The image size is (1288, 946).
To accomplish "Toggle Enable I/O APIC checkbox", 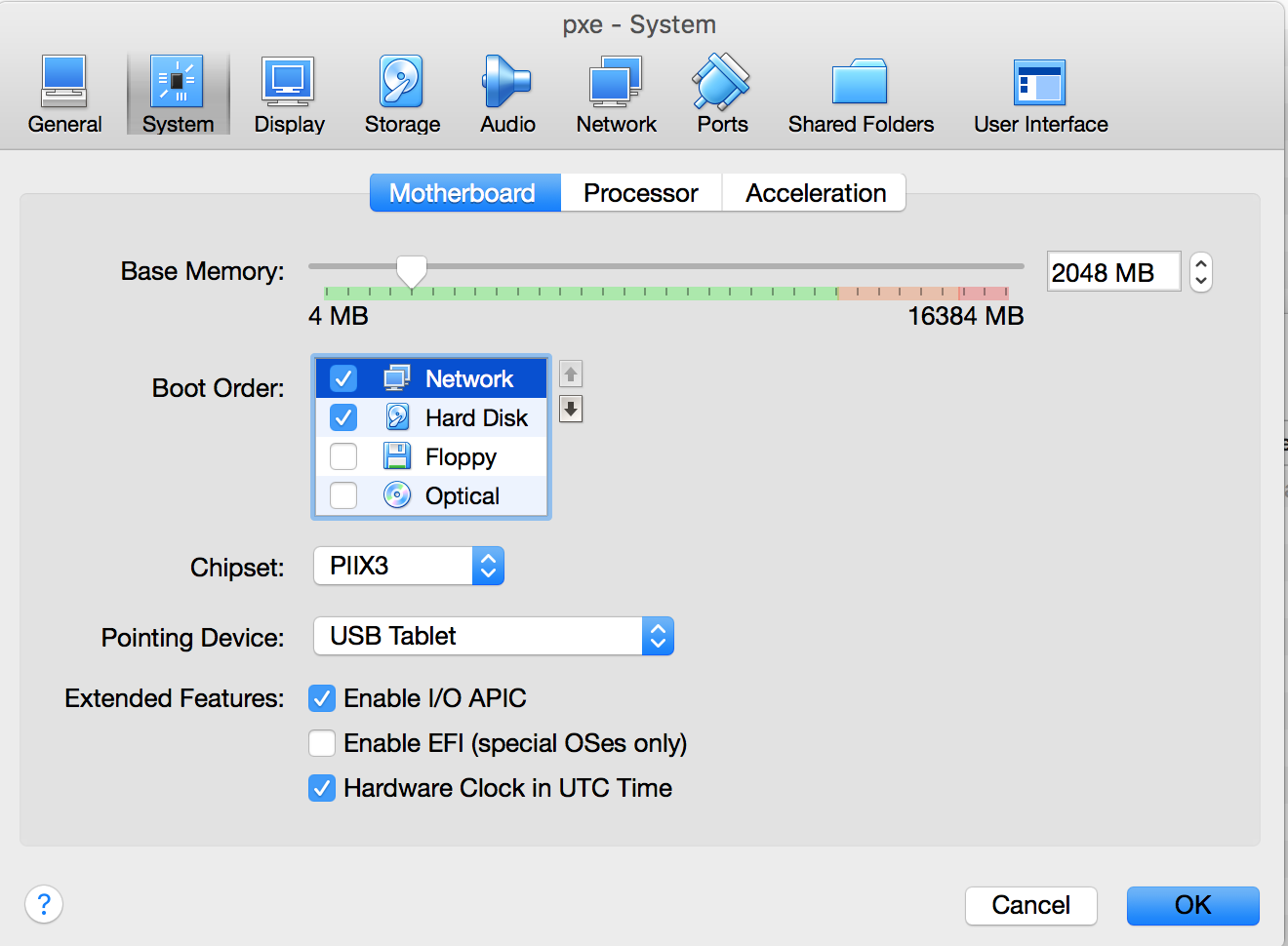I will coord(322,698).
